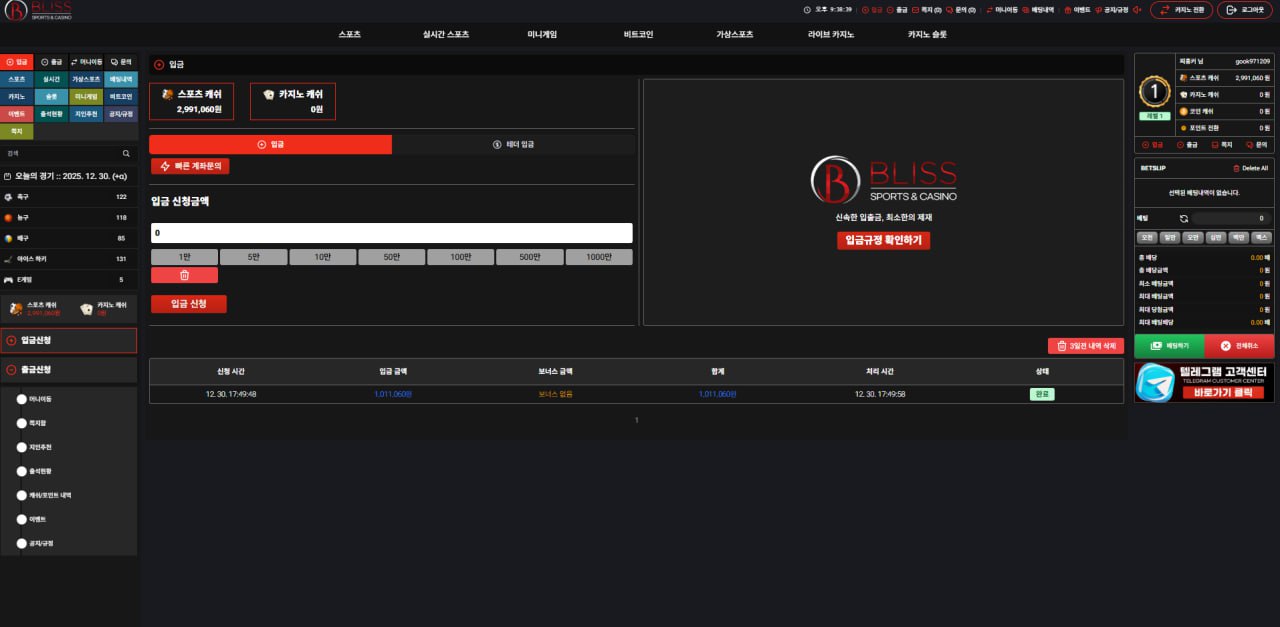
Task: Select the 미니이동 radio item in sidebar
Action: click(22, 399)
